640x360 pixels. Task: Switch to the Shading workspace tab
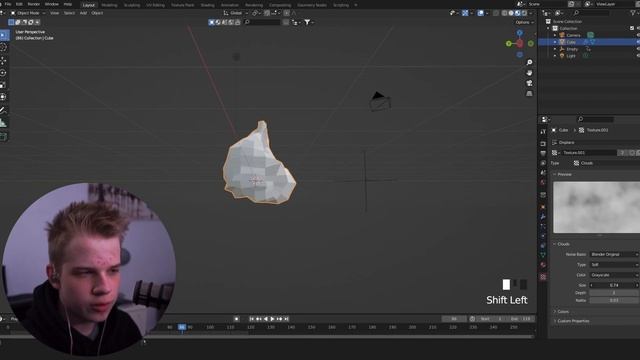click(207, 5)
